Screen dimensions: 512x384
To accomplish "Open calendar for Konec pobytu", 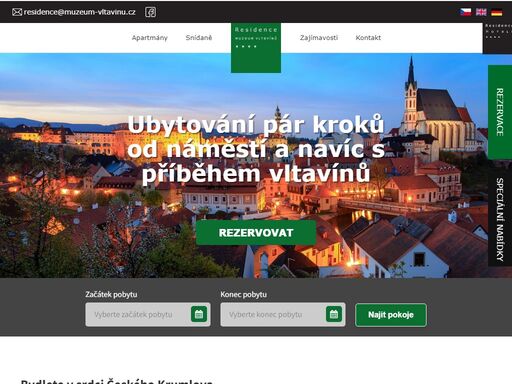I will (334, 314).
